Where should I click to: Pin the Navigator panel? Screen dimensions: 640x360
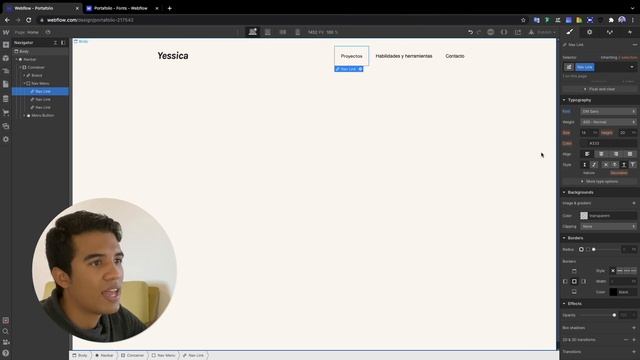[x=63, y=42]
